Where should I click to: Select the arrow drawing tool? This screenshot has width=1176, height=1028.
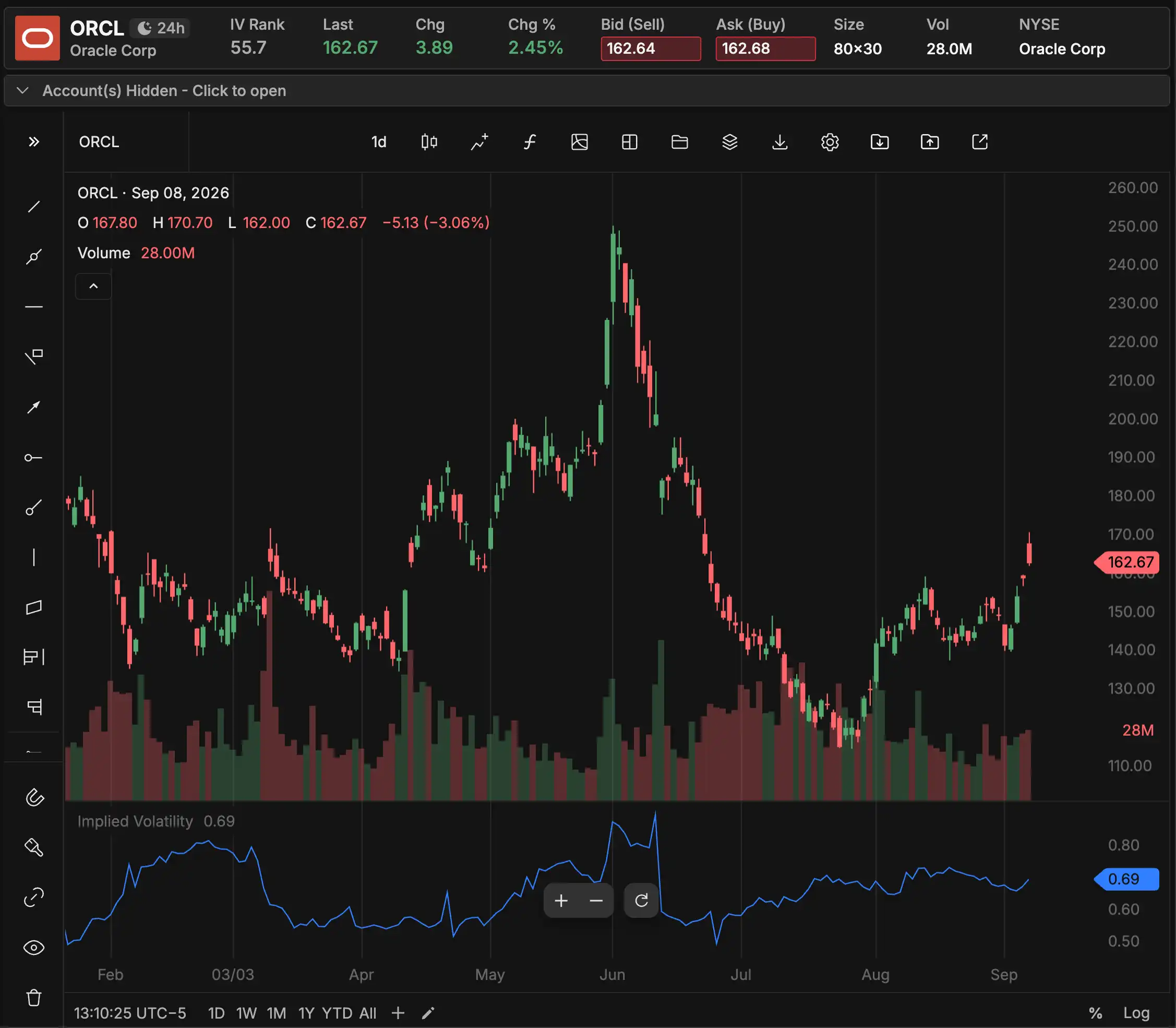coord(34,408)
